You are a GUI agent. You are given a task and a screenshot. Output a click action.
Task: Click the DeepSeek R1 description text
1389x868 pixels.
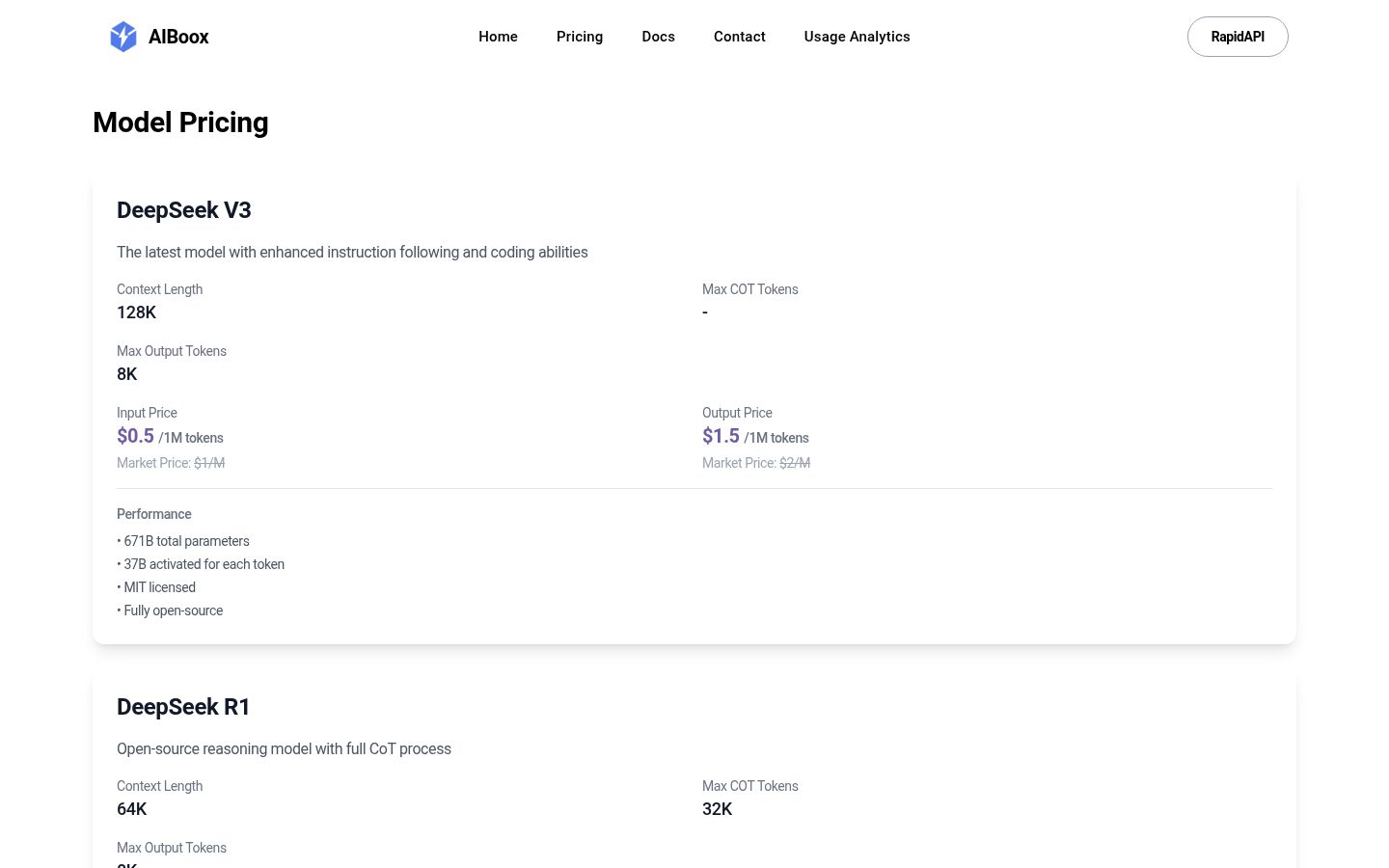coord(284,748)
